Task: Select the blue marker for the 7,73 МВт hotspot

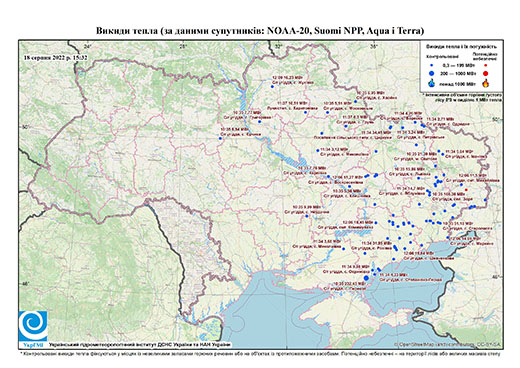Action: click(x=259, y=122)
